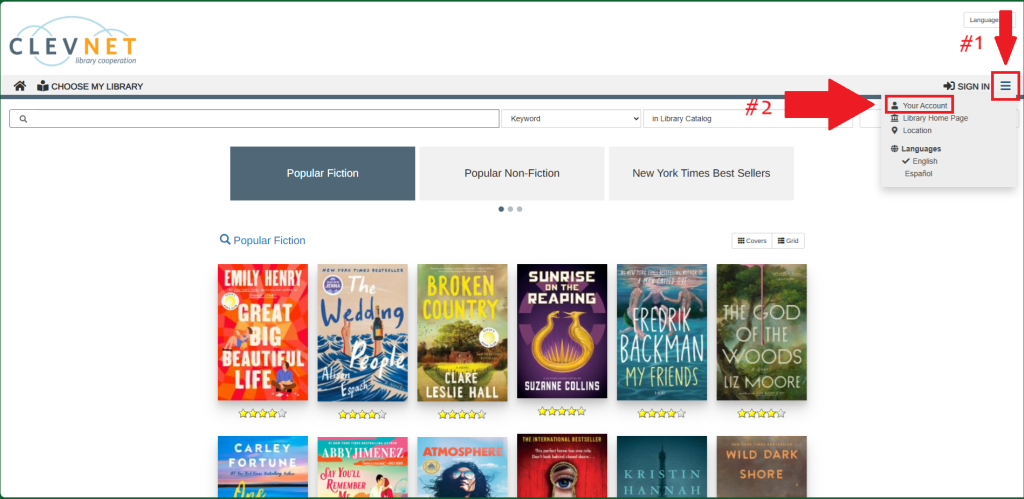Open the Abby Jimenez book cover
The image size is (1024, 499).
point(362,468)
